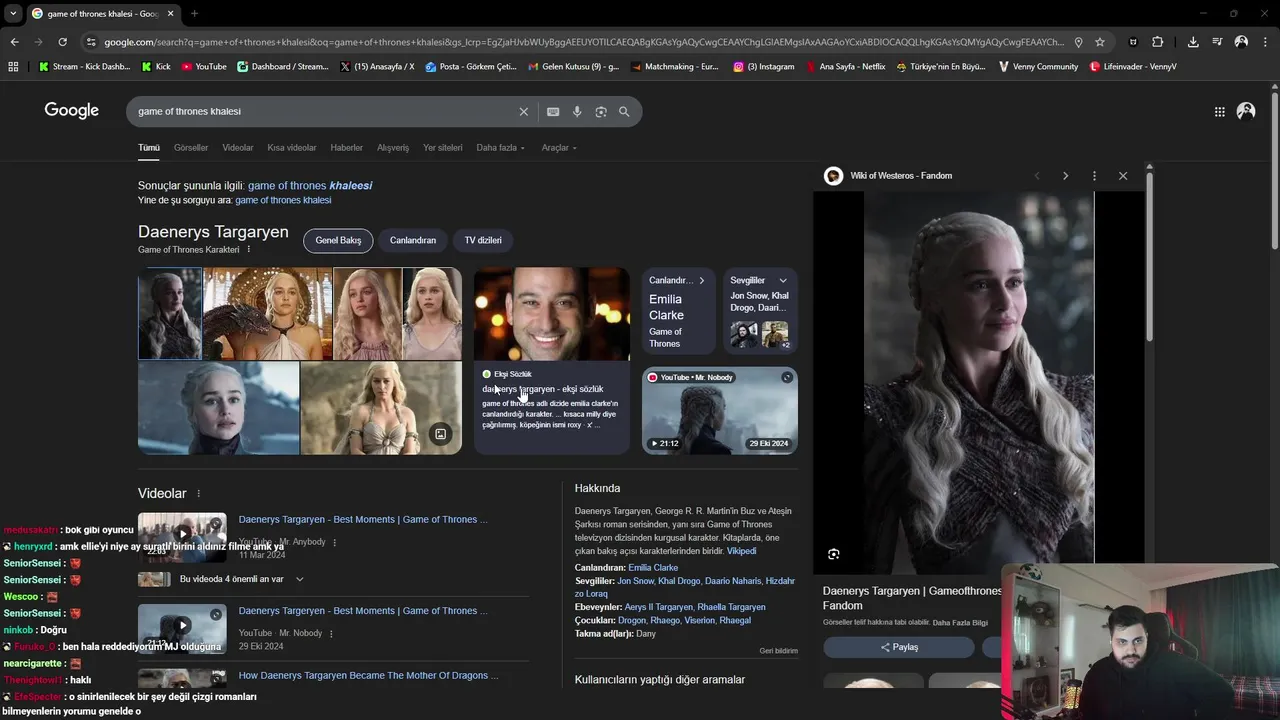The image size is (1280, 720).
Task: Open options for the Mr. Anybody video result
Action: point(334,542)
